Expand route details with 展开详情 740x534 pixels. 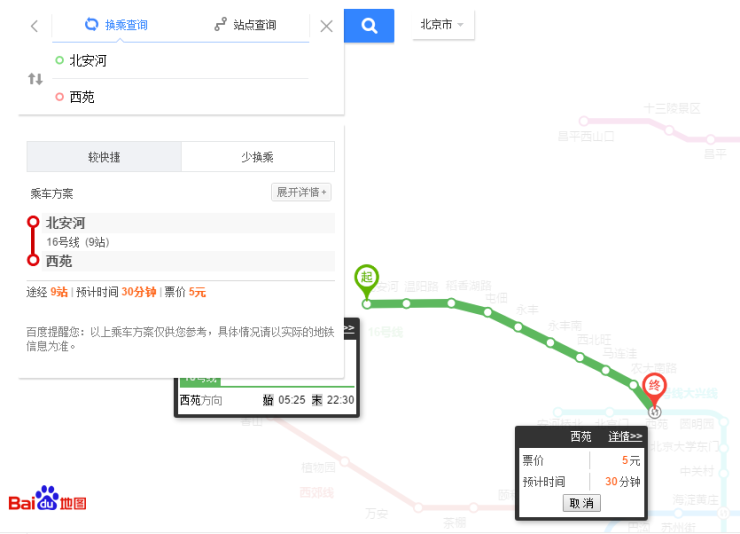coord(300,192)
